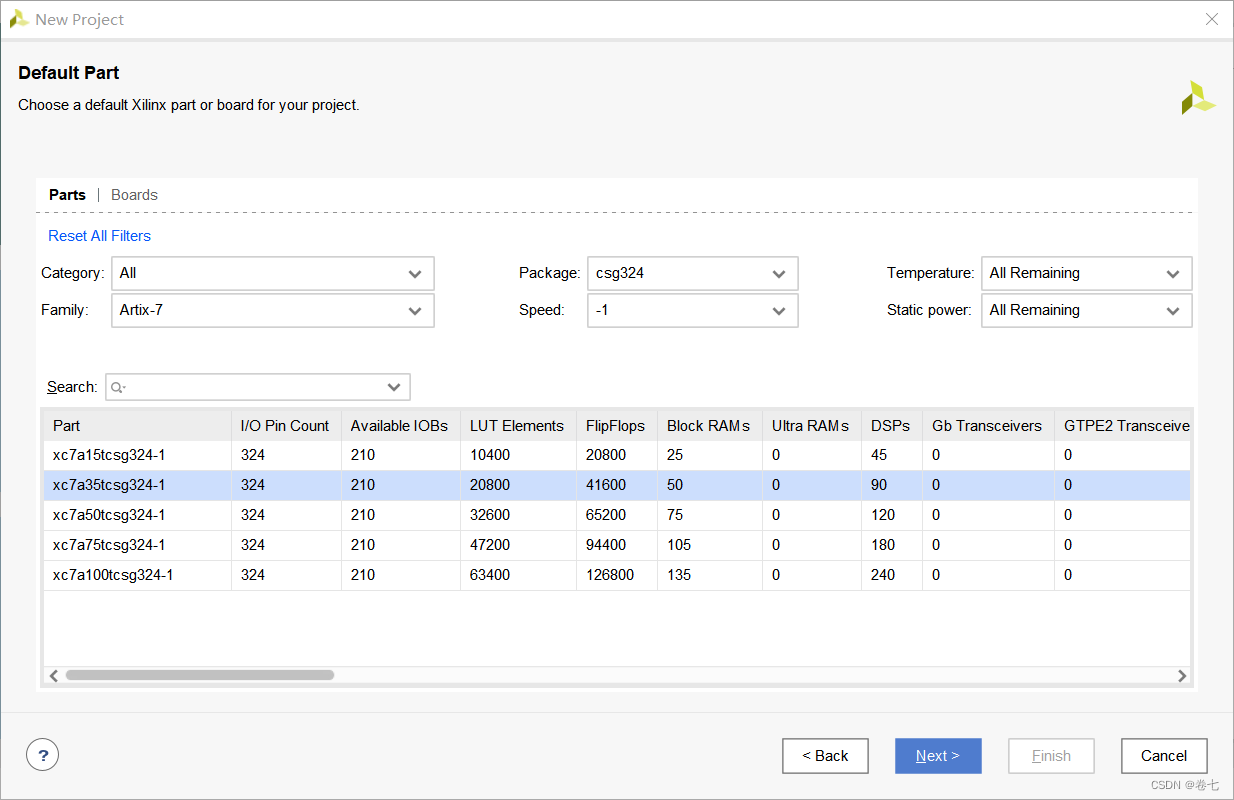Click Block RAMs value 25
This screenshot has height=800, width=1234.
(675, 455)
